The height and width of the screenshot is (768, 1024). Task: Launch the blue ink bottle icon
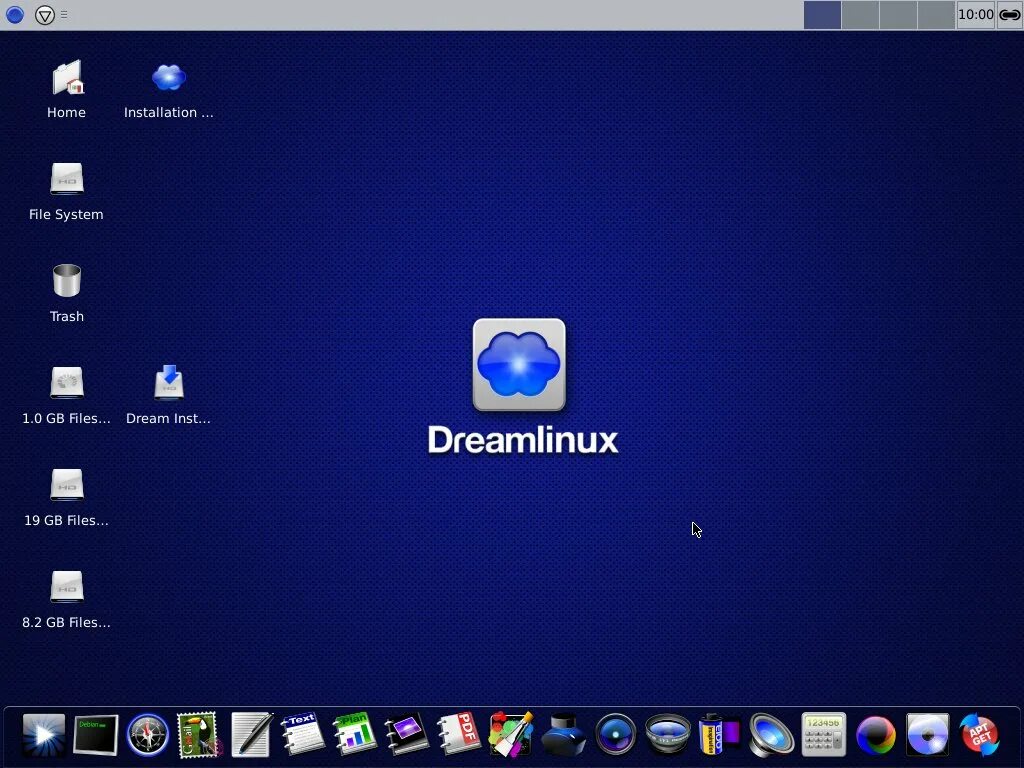(x=564, y=735)
